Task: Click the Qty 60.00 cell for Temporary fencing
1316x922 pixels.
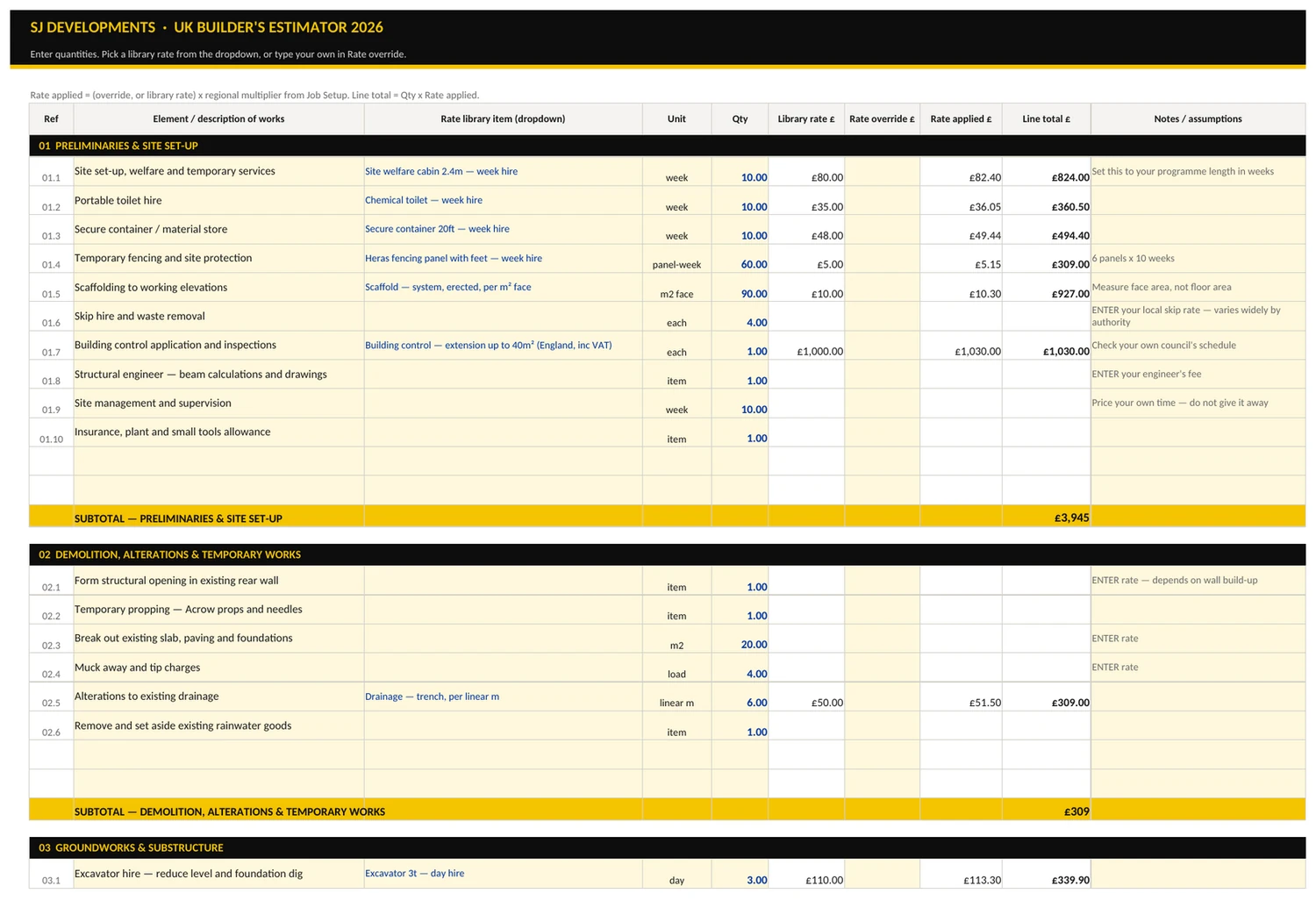Action: (740, 259)
